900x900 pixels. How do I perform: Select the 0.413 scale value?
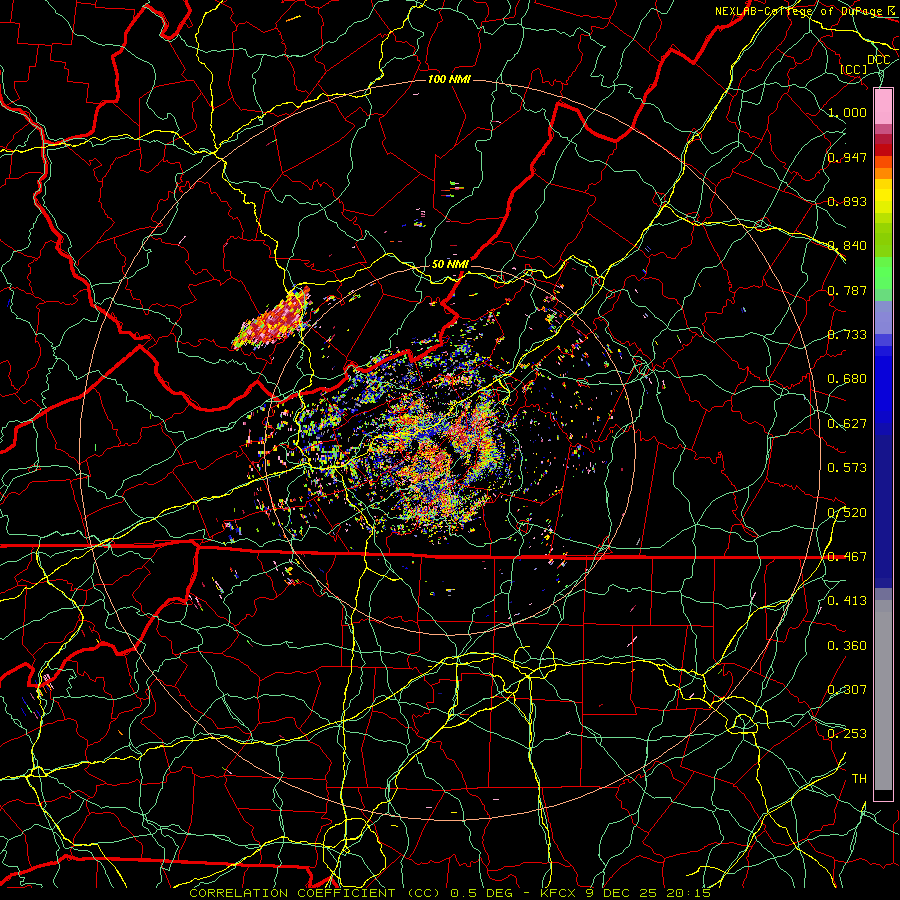click(847, 601)
